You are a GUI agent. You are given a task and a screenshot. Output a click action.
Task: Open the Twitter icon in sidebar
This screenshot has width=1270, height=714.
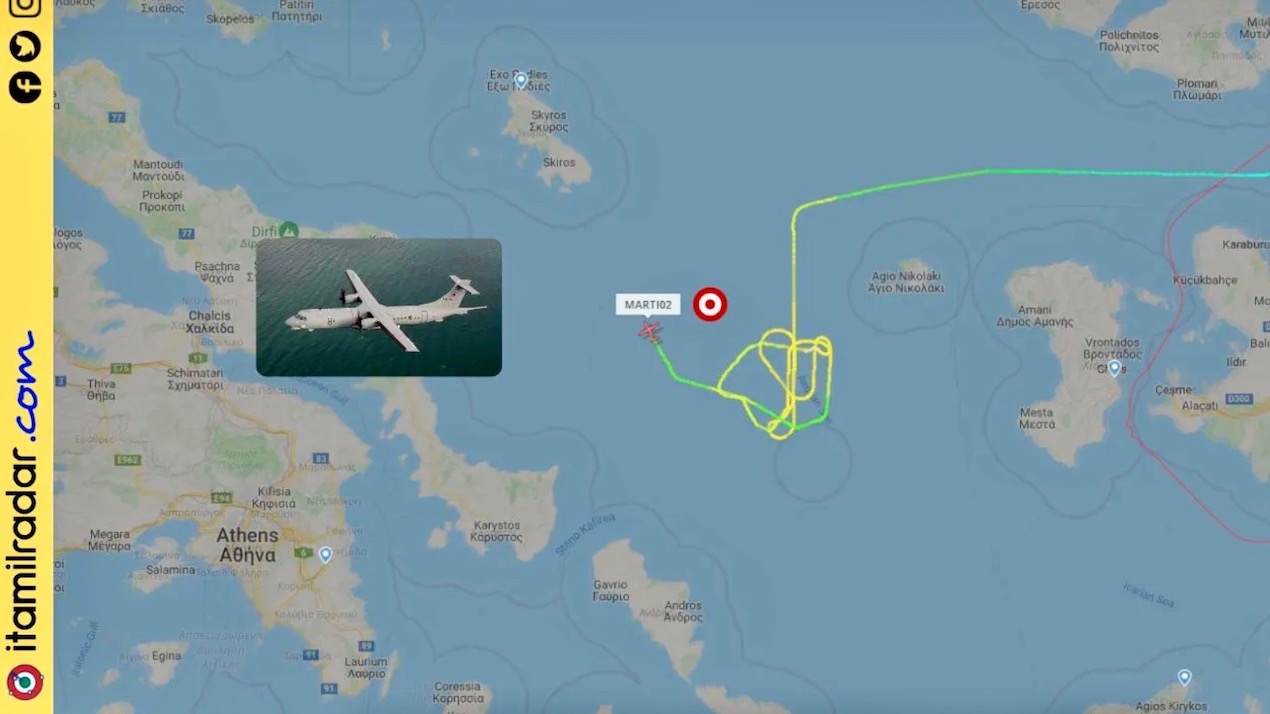[25, 46]
